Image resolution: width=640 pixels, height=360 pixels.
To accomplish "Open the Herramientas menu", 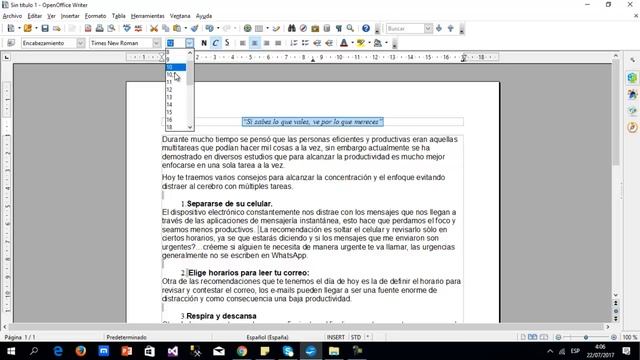I will tap(148, 16).
